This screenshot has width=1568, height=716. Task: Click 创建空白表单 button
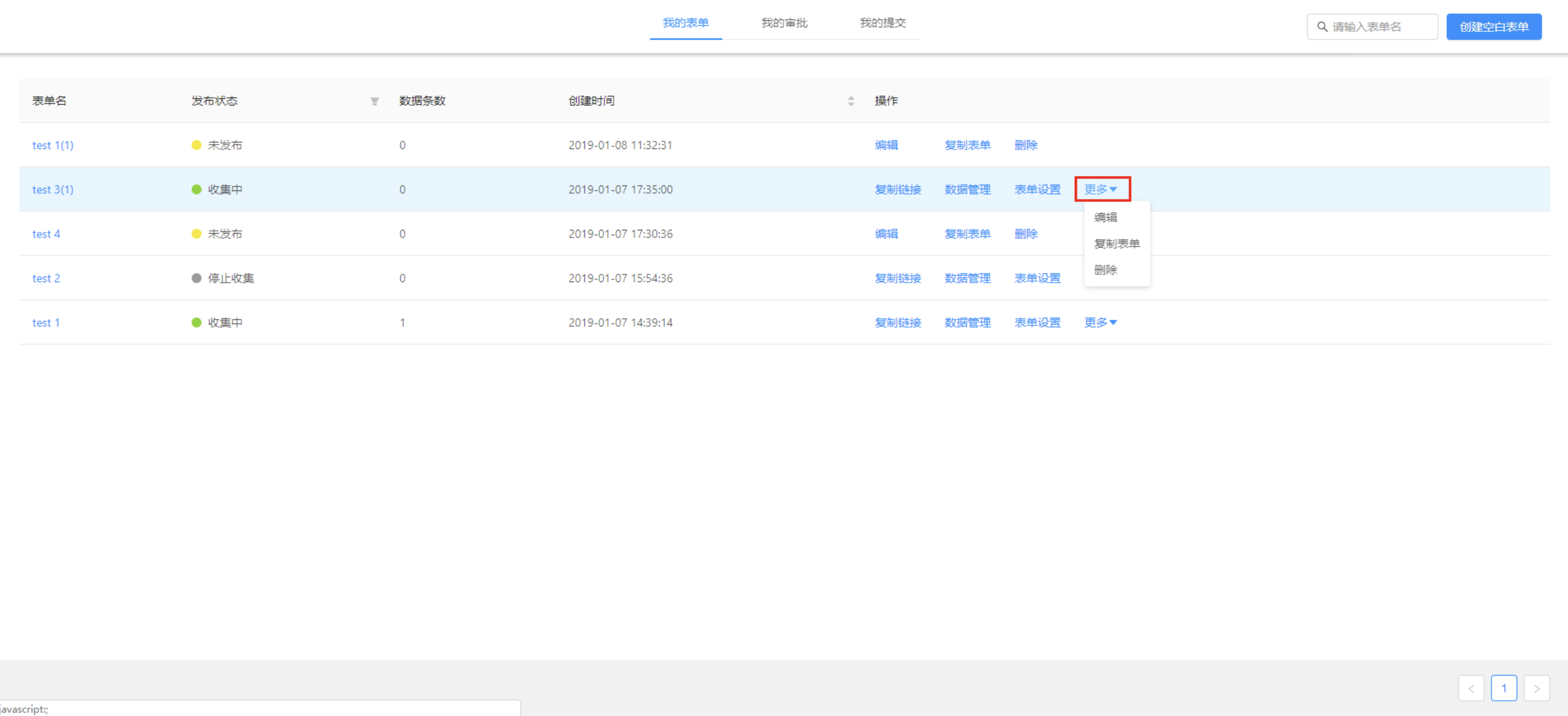pyautogui.click(x=1494, y=27)
